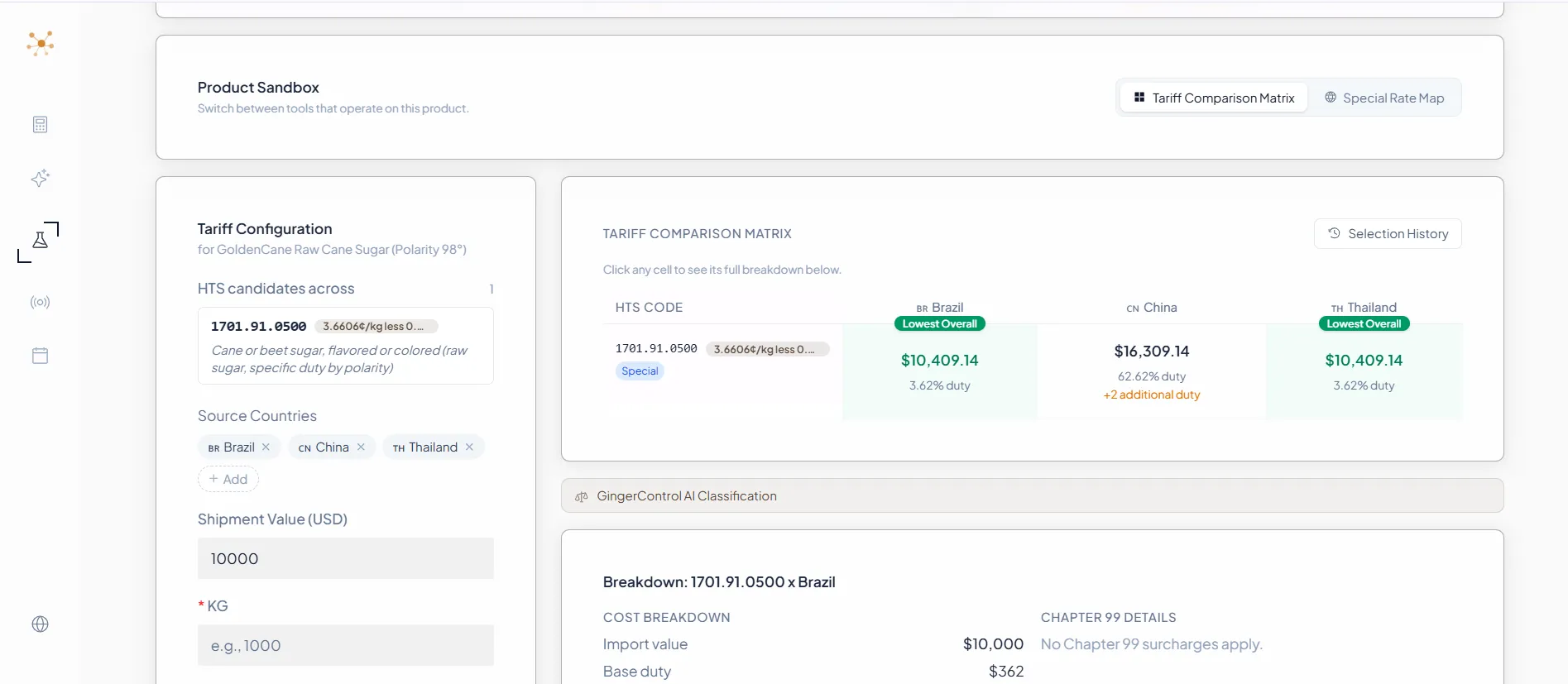Switch to the Special Rate Map tab
The image size is (1568, 684).
[x=1384, y=98]
